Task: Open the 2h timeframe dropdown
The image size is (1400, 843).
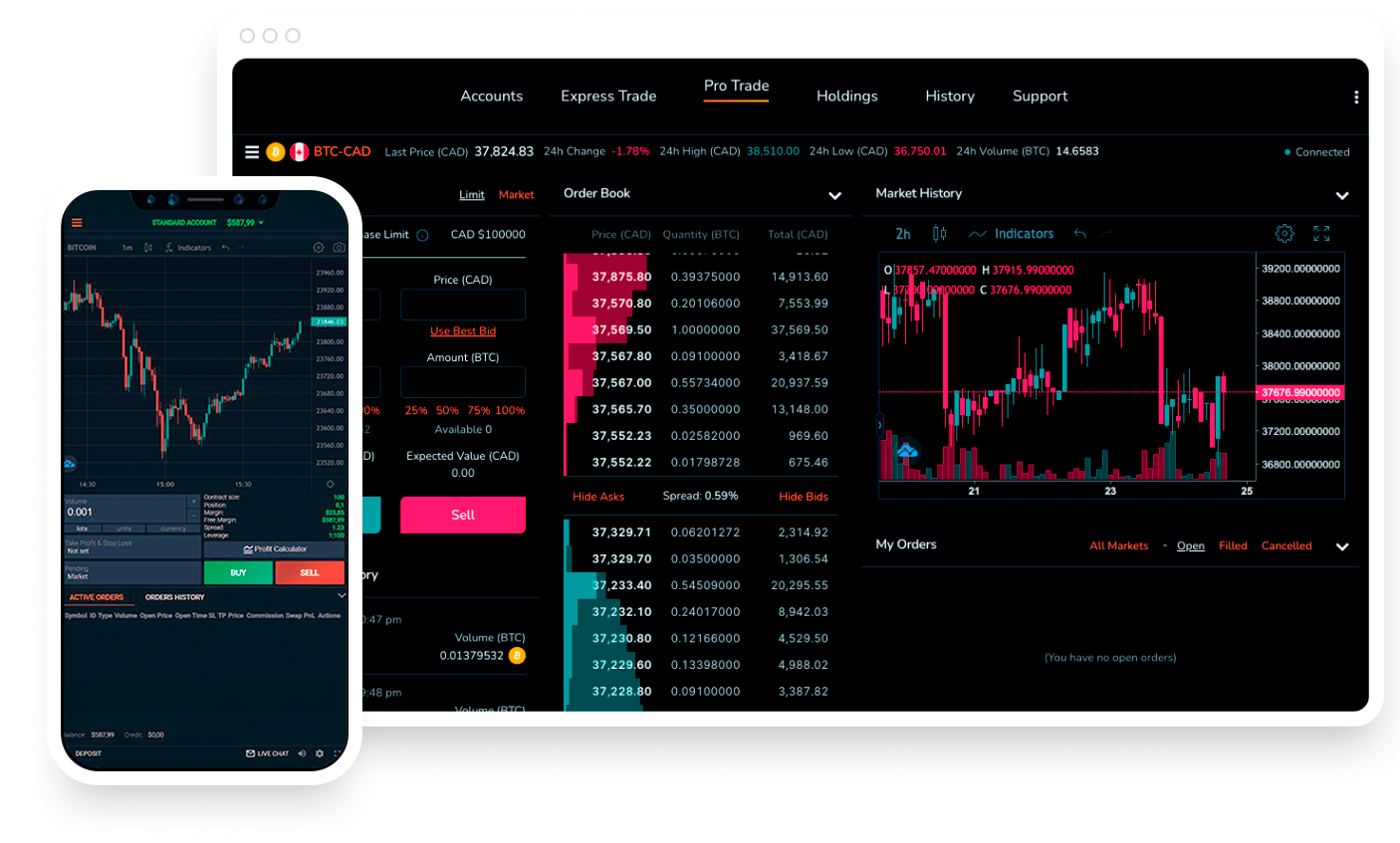Action: click(903, 234)
